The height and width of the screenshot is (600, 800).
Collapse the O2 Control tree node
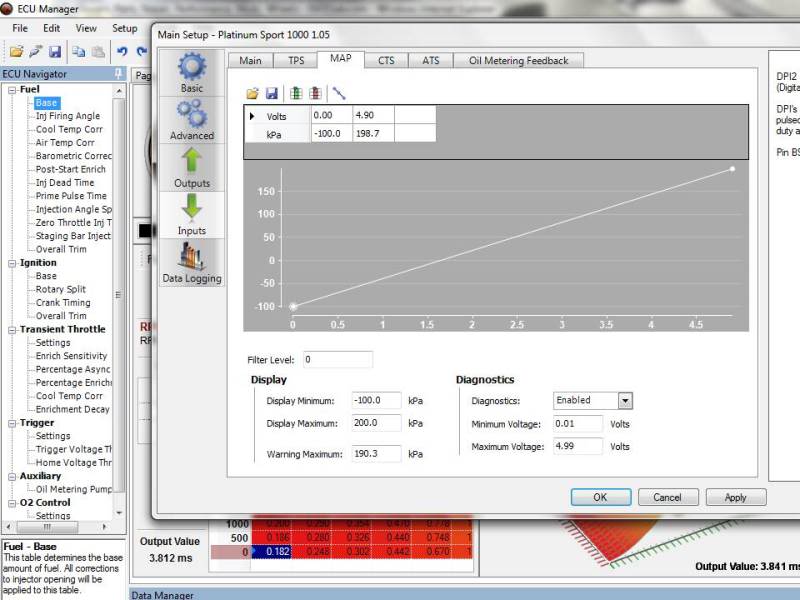click(12, 503)
